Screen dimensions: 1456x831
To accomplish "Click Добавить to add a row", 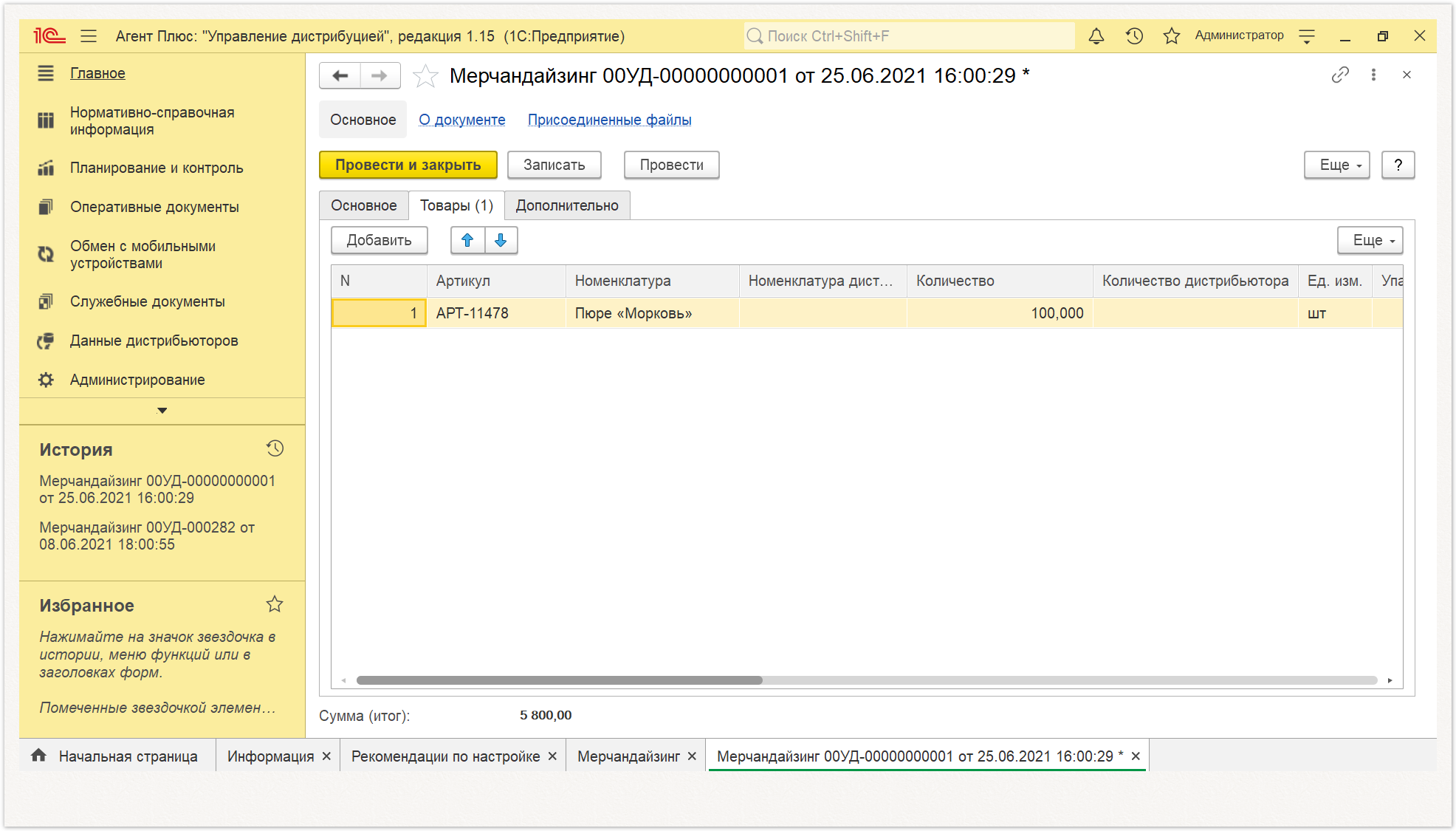I will point(379,240).
